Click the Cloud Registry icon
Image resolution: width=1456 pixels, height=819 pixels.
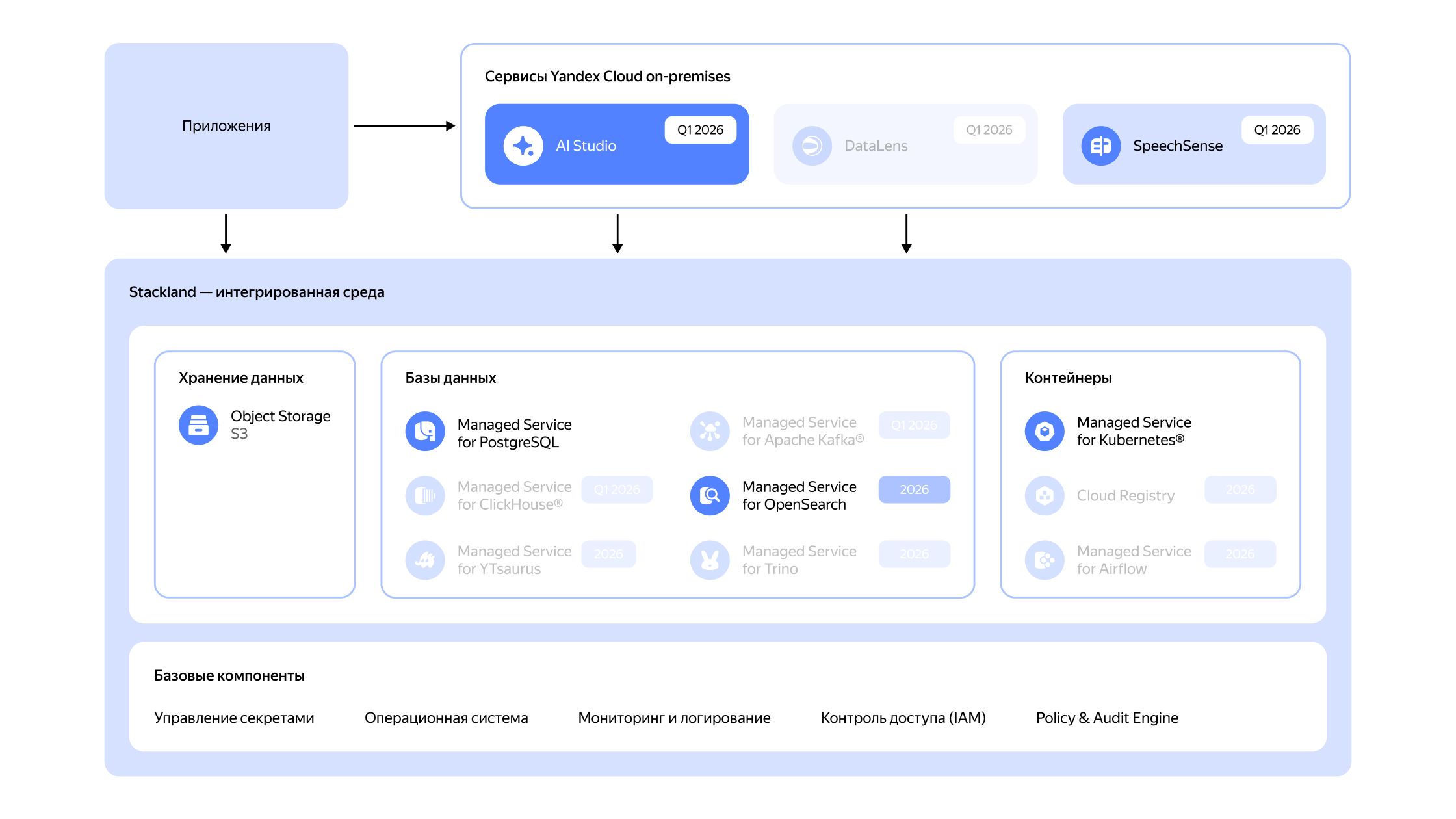tap(1045, 496)
